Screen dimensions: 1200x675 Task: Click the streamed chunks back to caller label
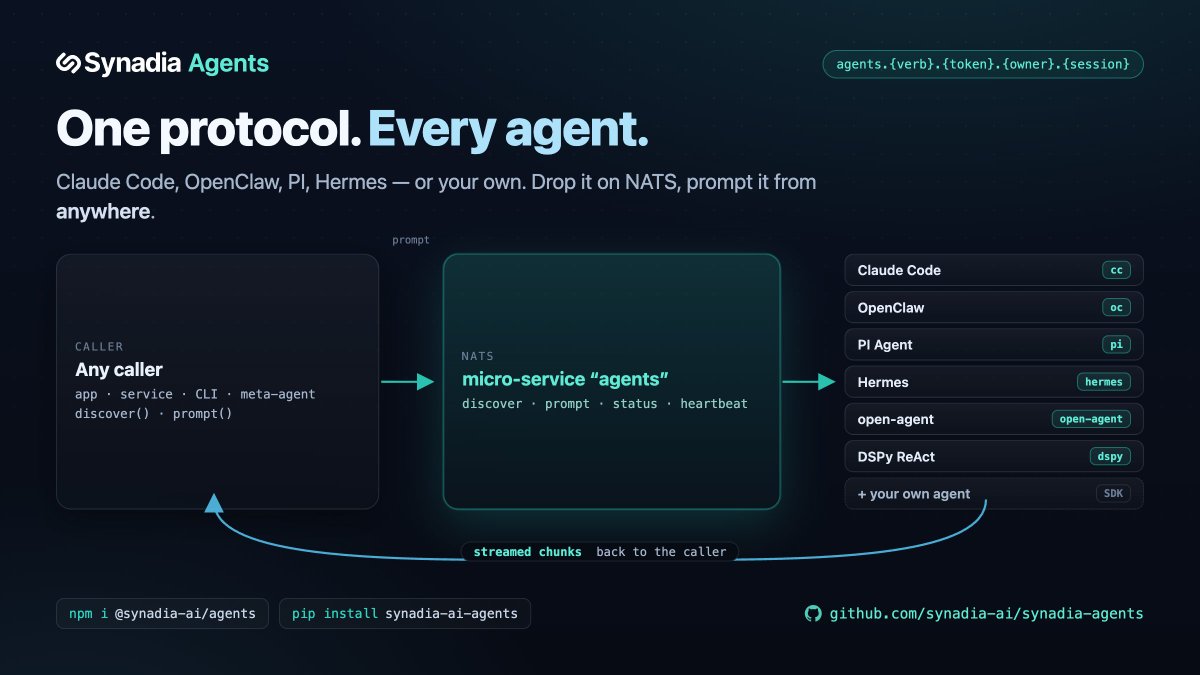tap(600, 552)
